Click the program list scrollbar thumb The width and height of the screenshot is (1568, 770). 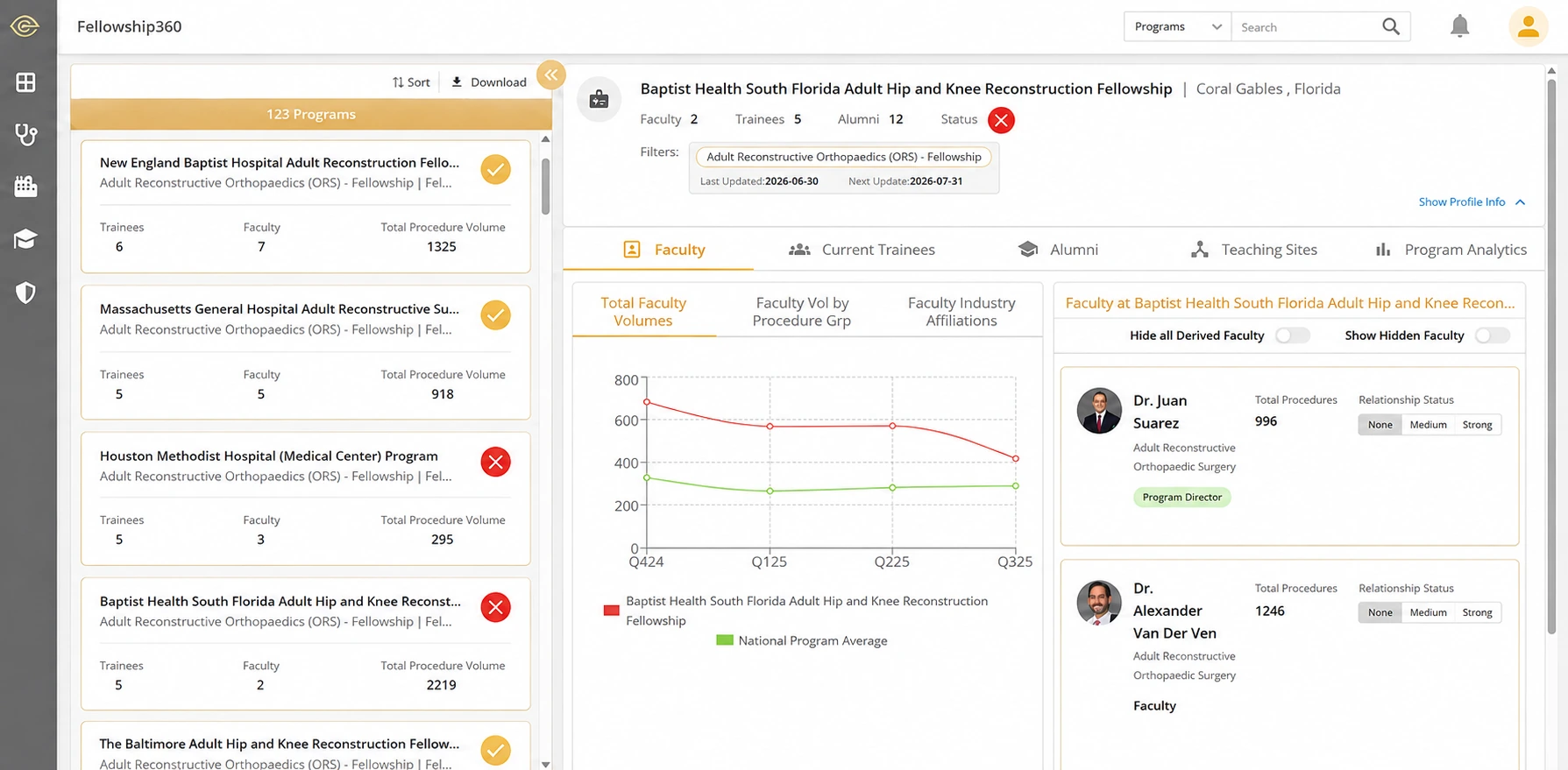(x=545, y=186)
